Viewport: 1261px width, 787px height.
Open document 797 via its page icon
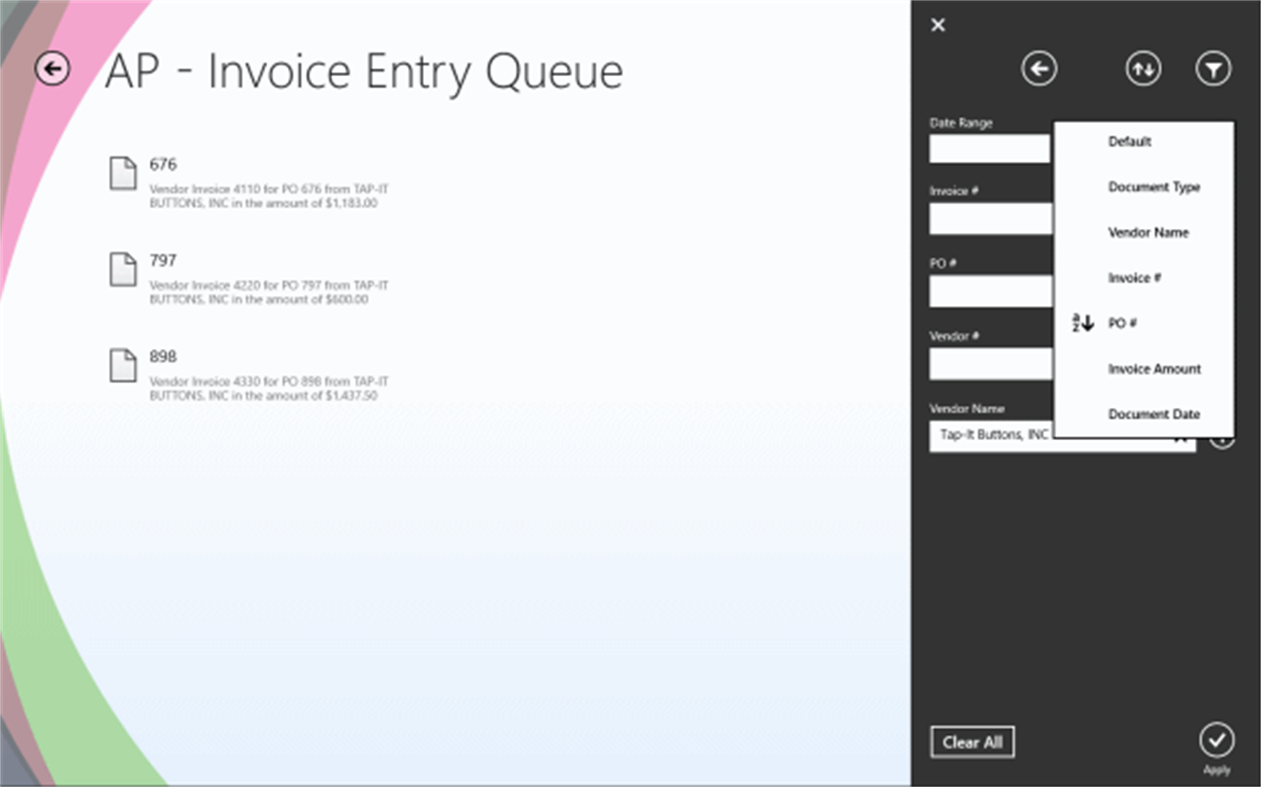point(122,270)
